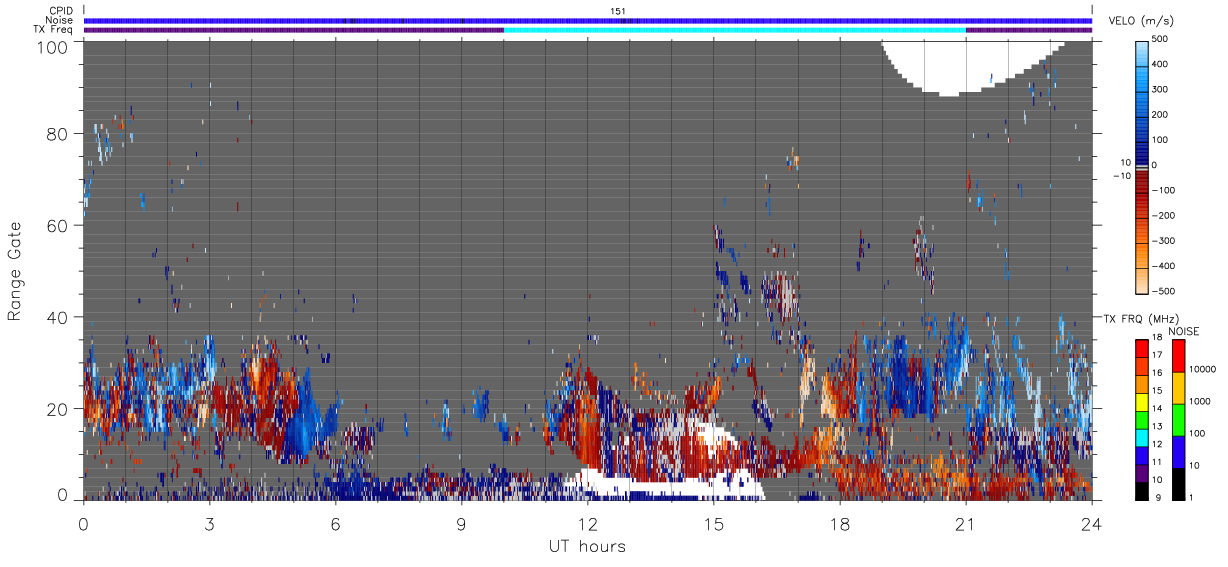Image resolution: width=1228 pixels, height=567 pixels.
Task: Click the pale orange bottom of velocity colorbar
Action: click(x=1141, y=280)
